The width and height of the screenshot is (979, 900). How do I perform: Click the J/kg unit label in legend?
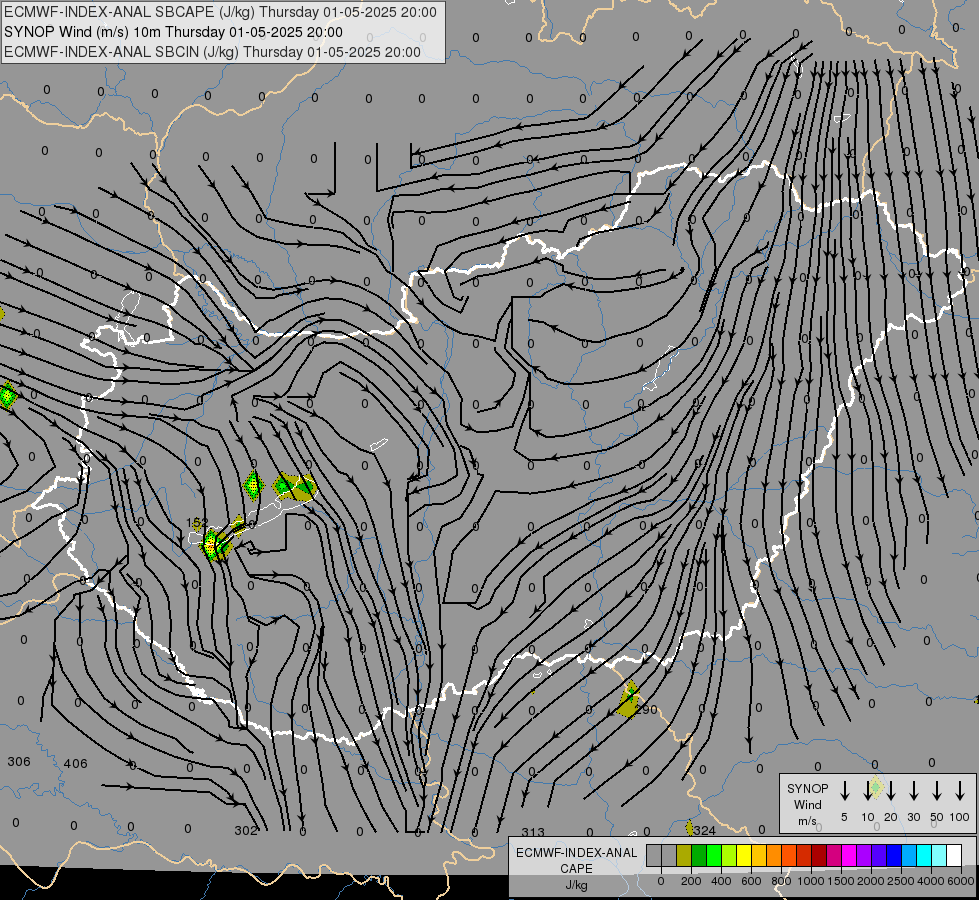pyautogui.click(x=576, y=885)
